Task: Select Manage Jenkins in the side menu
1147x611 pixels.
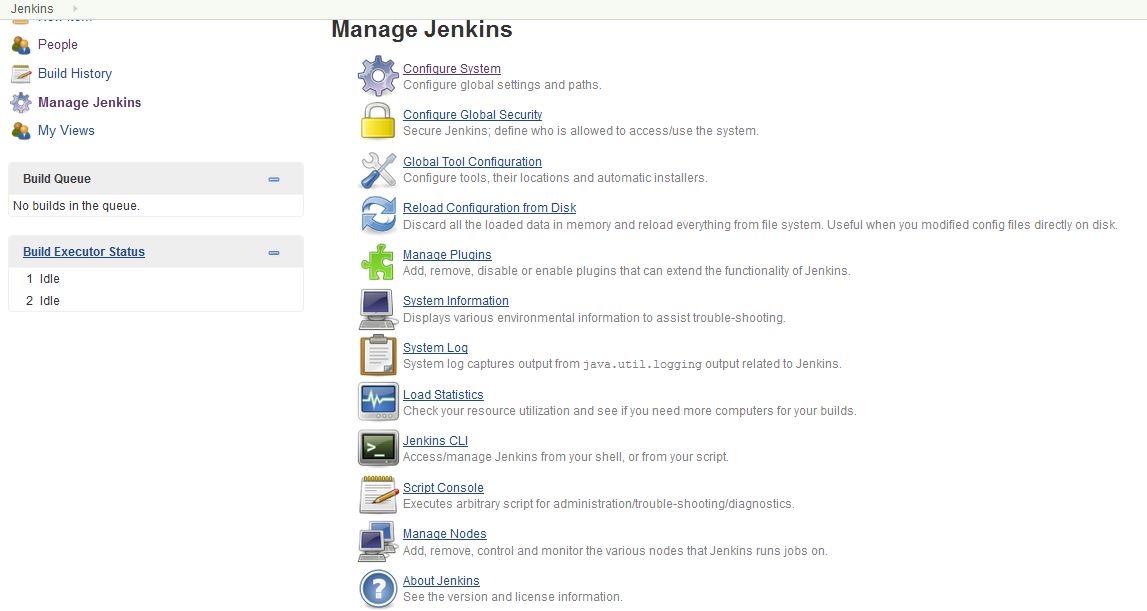Action: click(x=89, y=102)
